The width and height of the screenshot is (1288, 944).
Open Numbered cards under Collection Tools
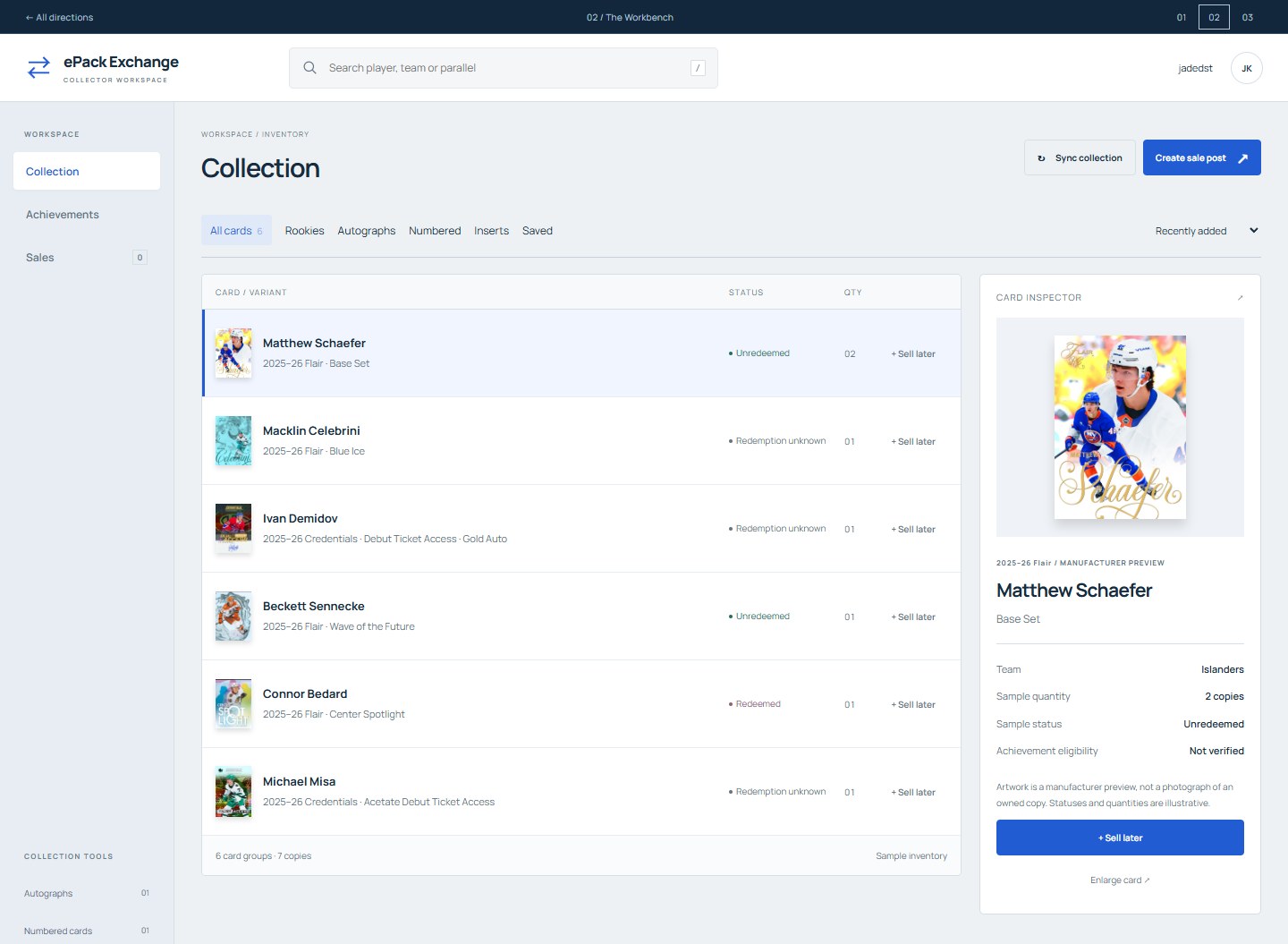[87, 931]
